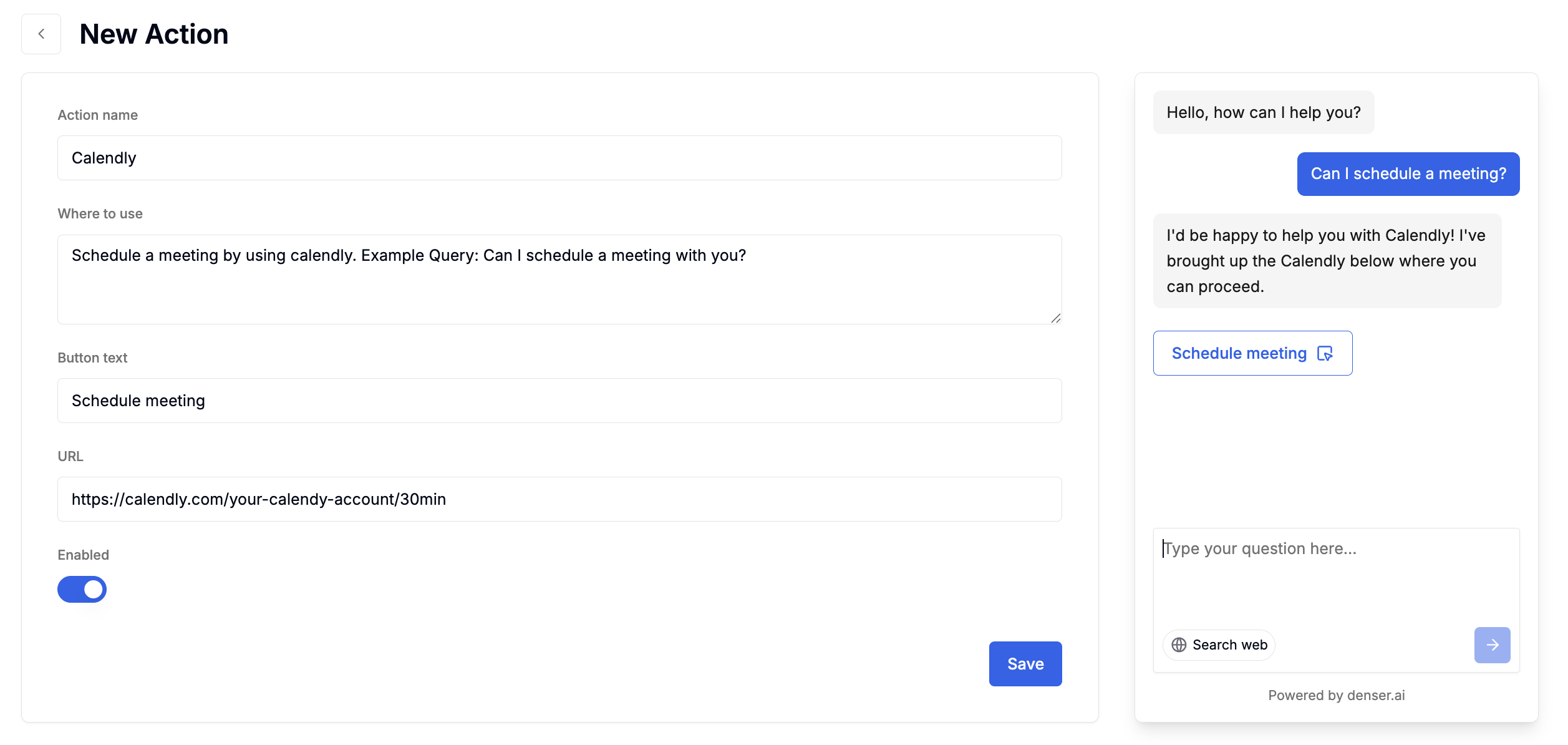Click the Button text input field
1568x745 pixels.
(x=559, y=401)
